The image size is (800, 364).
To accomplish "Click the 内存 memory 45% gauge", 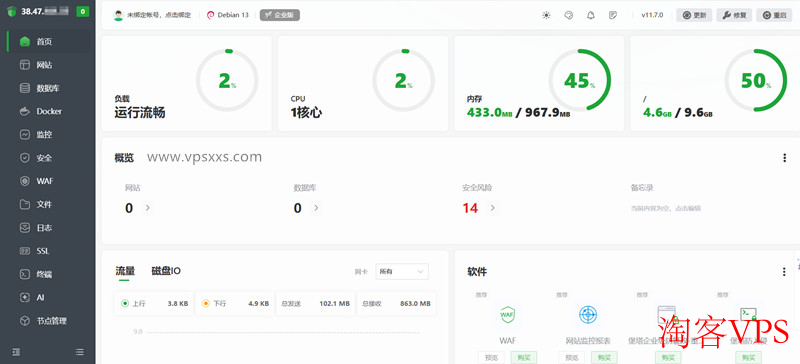I will pos(580,80).
